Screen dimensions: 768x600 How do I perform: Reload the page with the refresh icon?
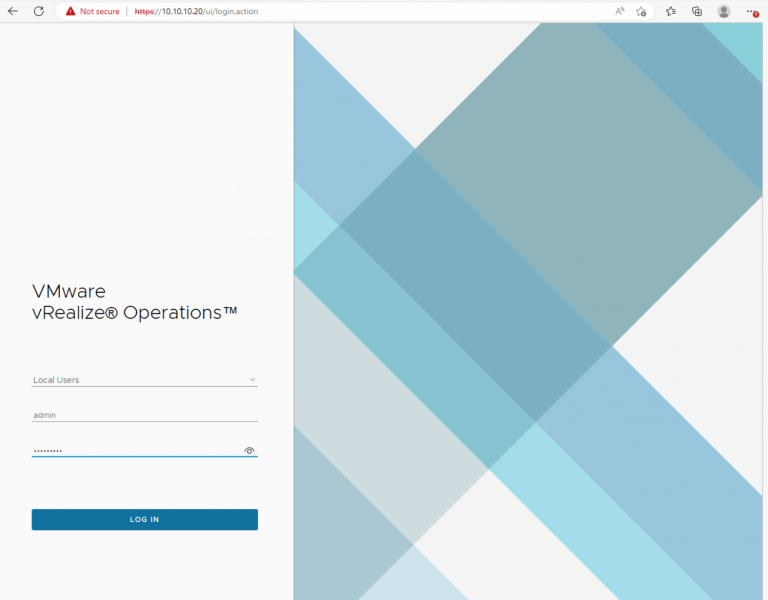tap(39, 11)
